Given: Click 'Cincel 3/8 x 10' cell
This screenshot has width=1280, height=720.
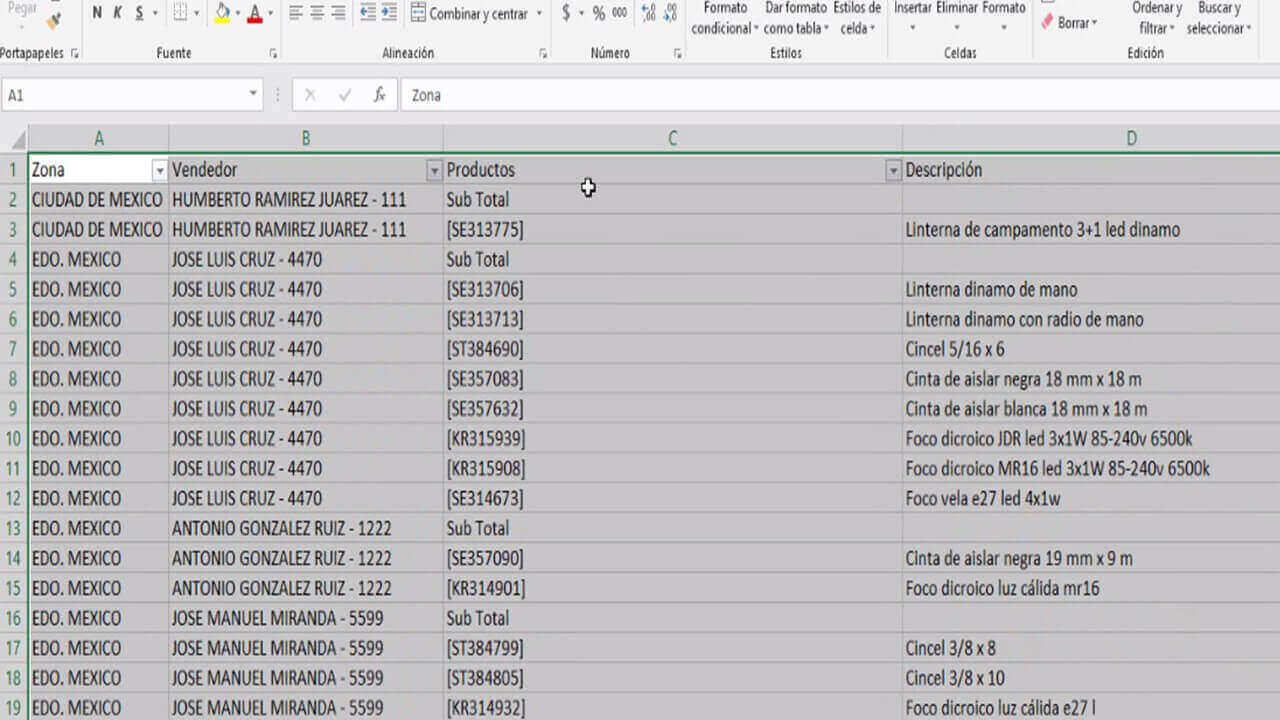Looking at the screenshot, I should pos(1091,678).
